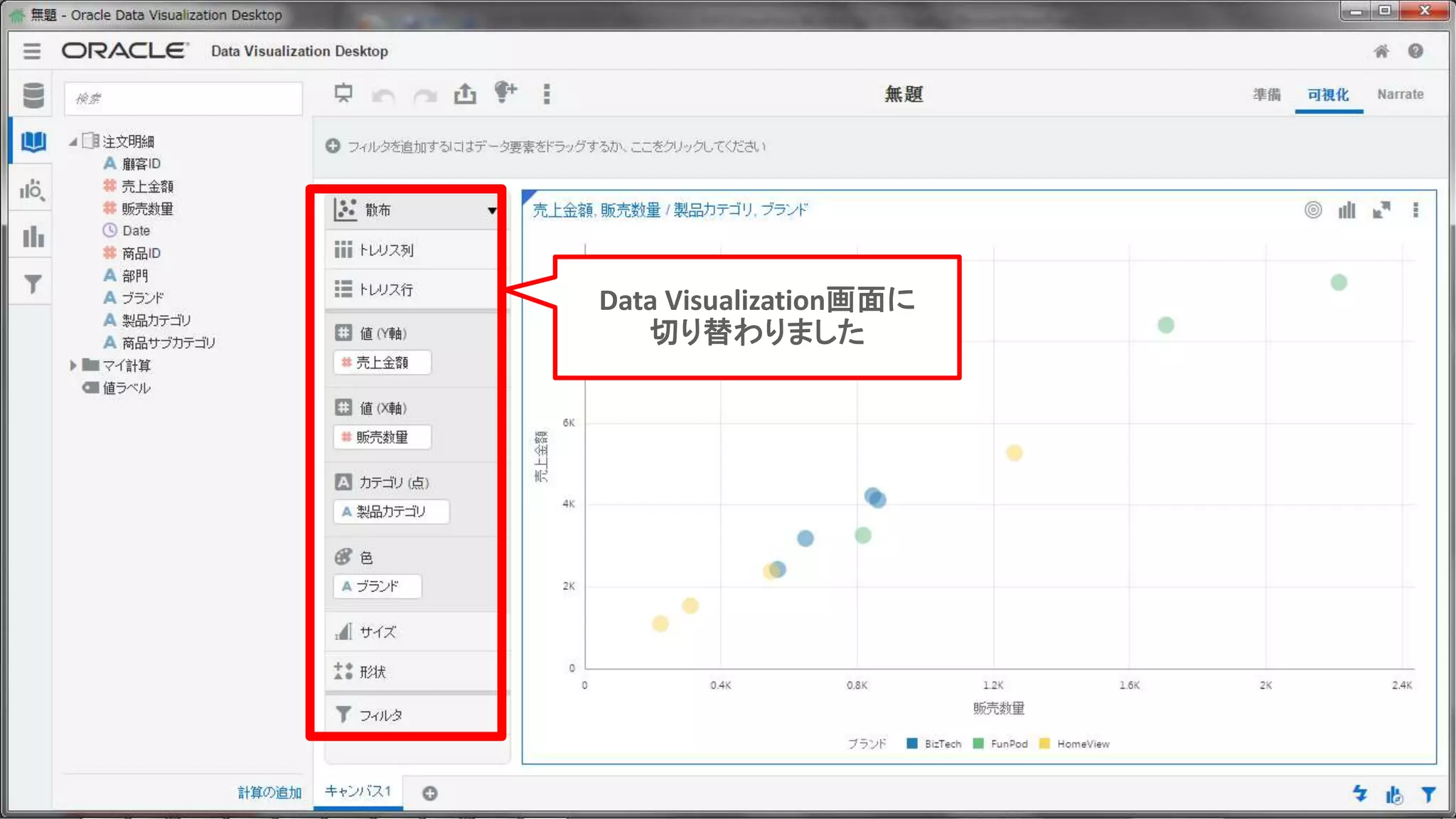Go to the home page icon
Image resolution: width=1456 pixels, height=819 pixels.
[1381, 51]
